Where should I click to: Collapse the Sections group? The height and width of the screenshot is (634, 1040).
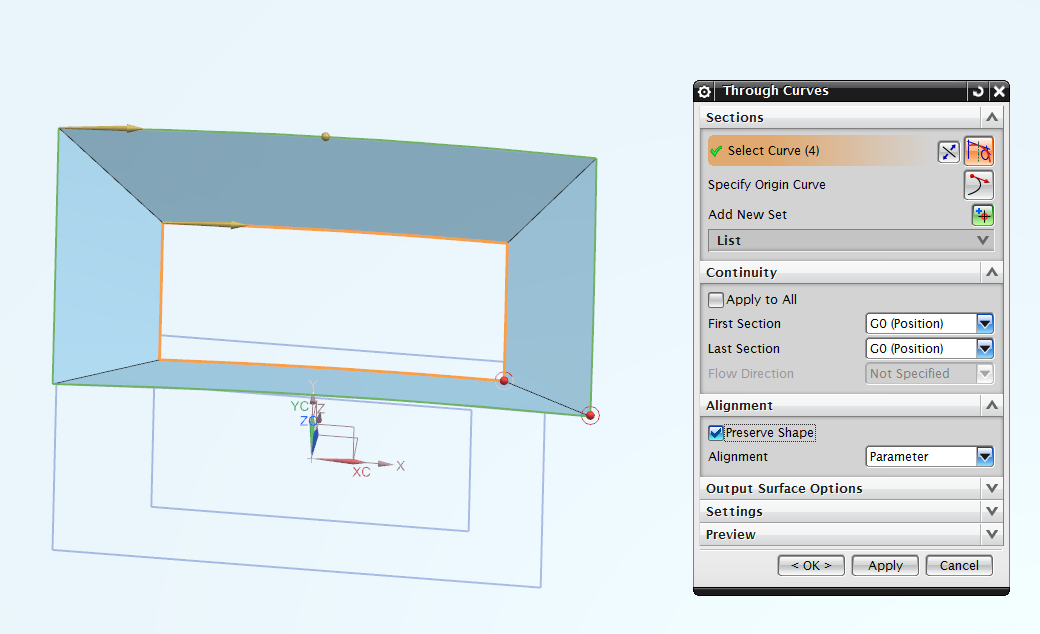[992, 117]
